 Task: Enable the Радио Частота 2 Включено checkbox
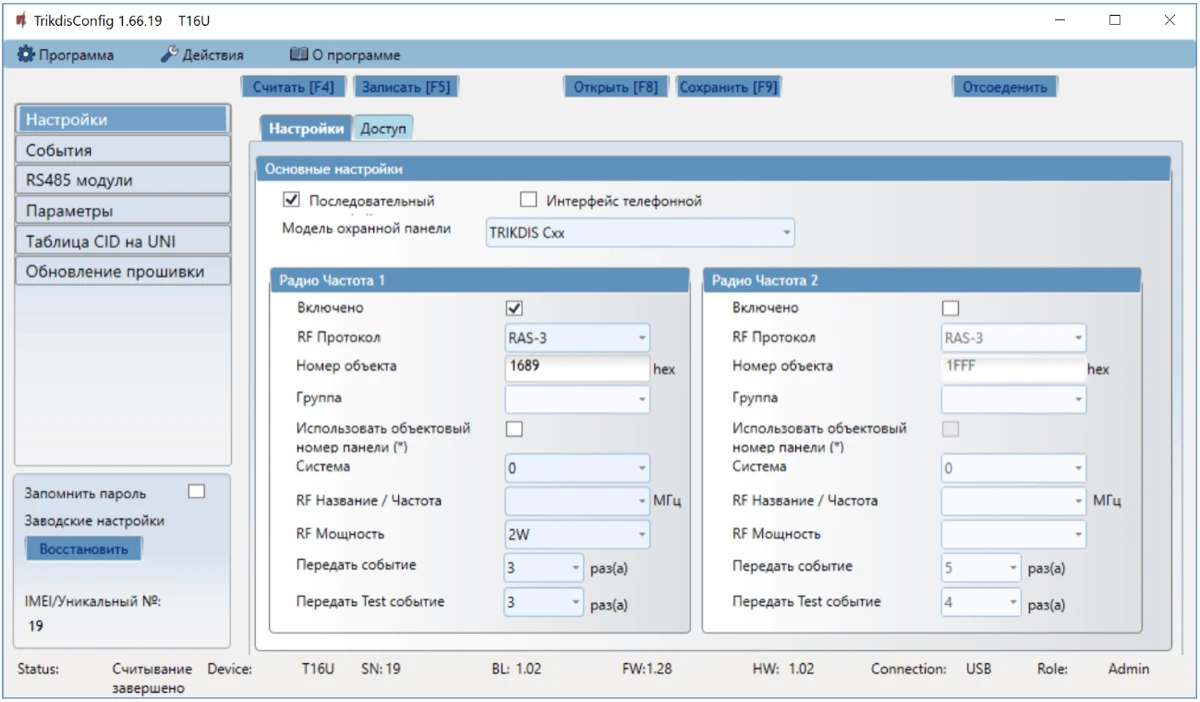950,308
